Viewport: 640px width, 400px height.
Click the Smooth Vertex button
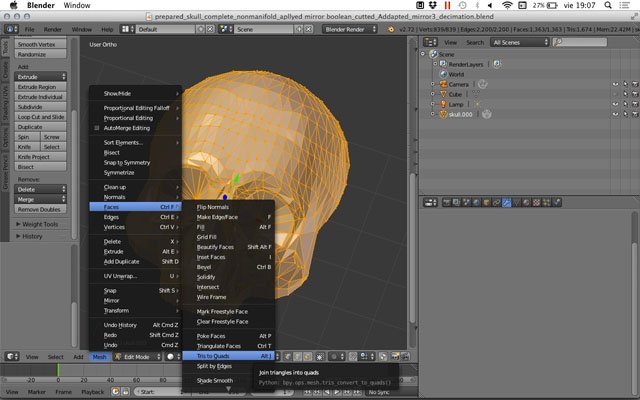pos(40,44)
